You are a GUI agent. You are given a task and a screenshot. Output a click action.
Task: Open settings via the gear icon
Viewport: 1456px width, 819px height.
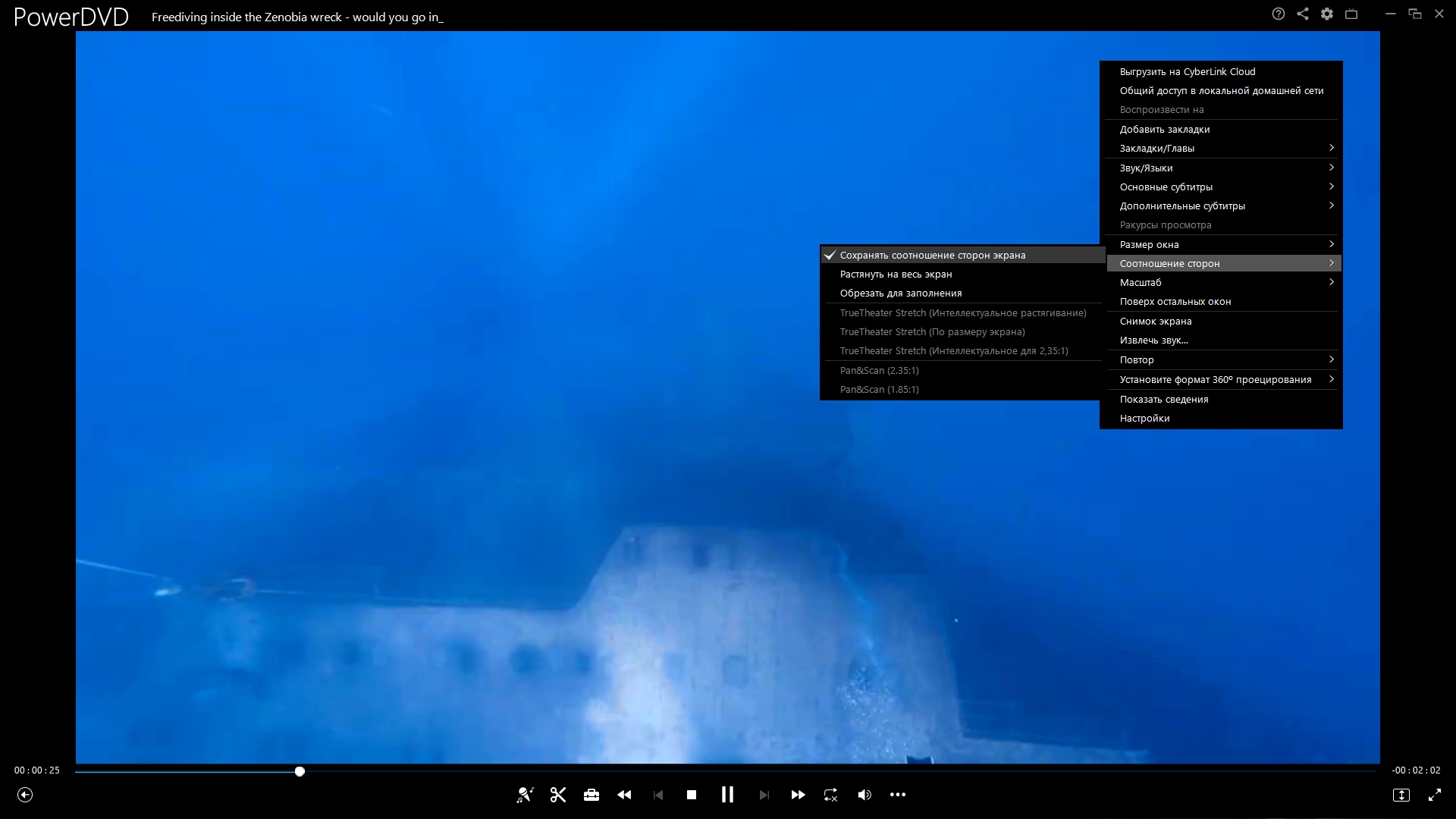coord(1327,14)
